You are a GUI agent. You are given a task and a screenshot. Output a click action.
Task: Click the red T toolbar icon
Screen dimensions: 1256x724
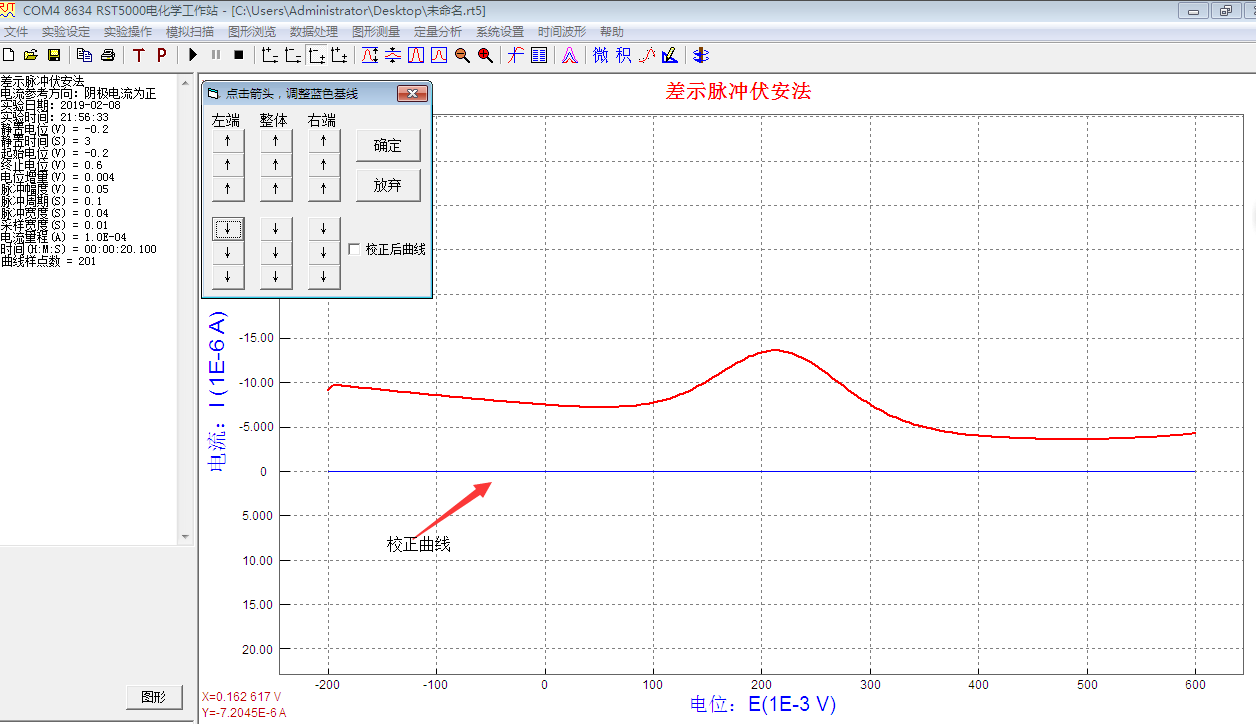[138, 55]
